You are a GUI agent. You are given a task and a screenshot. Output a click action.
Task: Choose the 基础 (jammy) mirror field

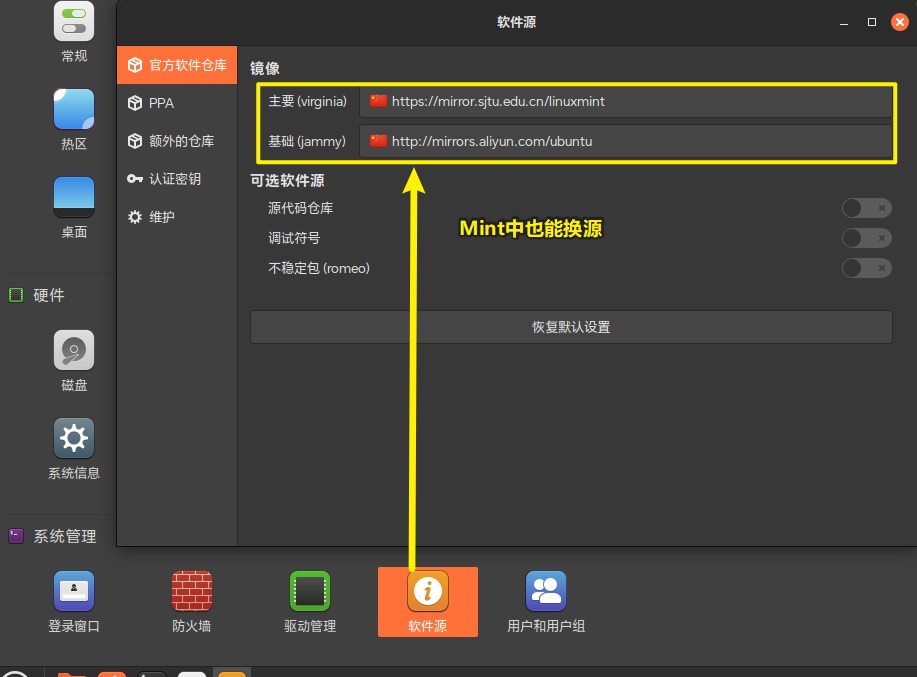pyautogui.click(x=625, y=142)
